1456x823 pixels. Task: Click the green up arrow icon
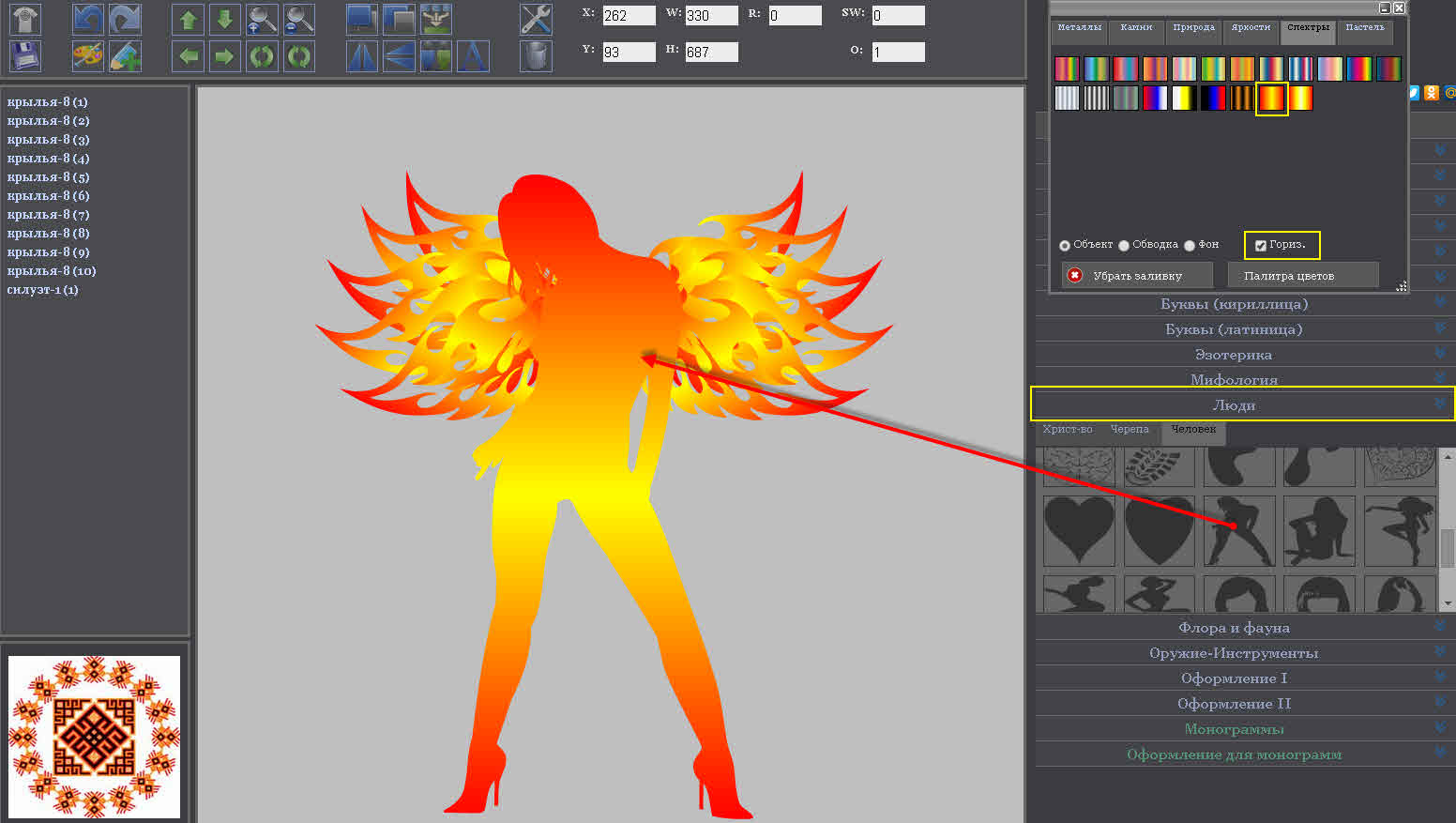pyautogui.click(x=189, y=19)
